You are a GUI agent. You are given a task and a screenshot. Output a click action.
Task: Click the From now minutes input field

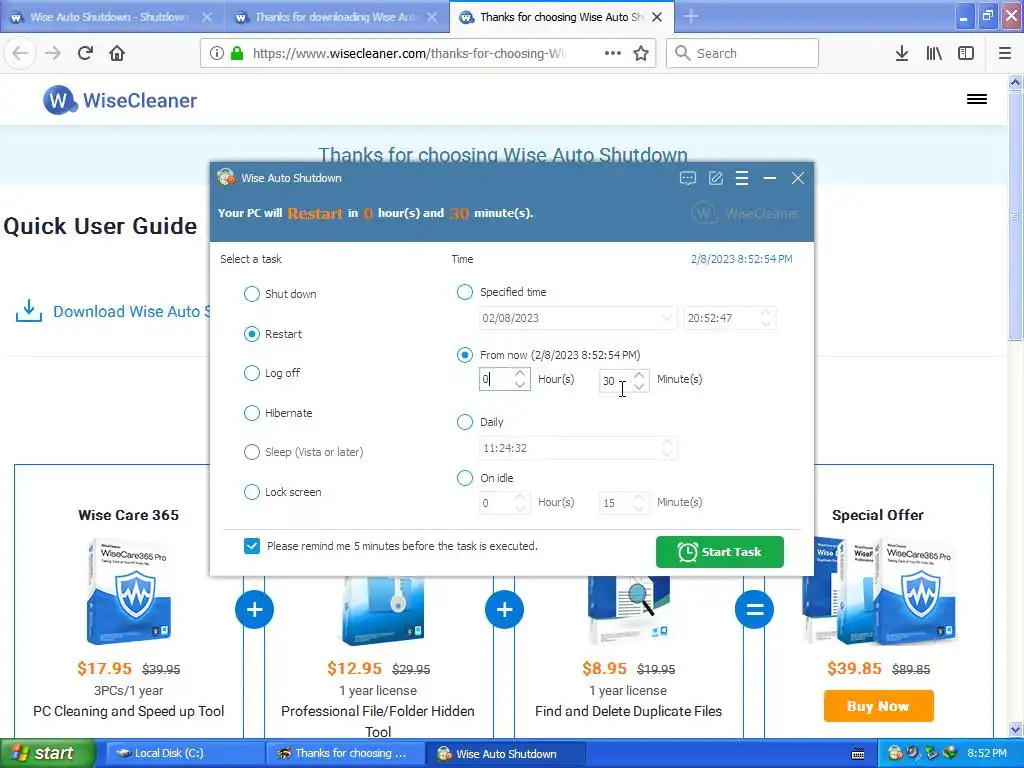click(x=616, y=380)
